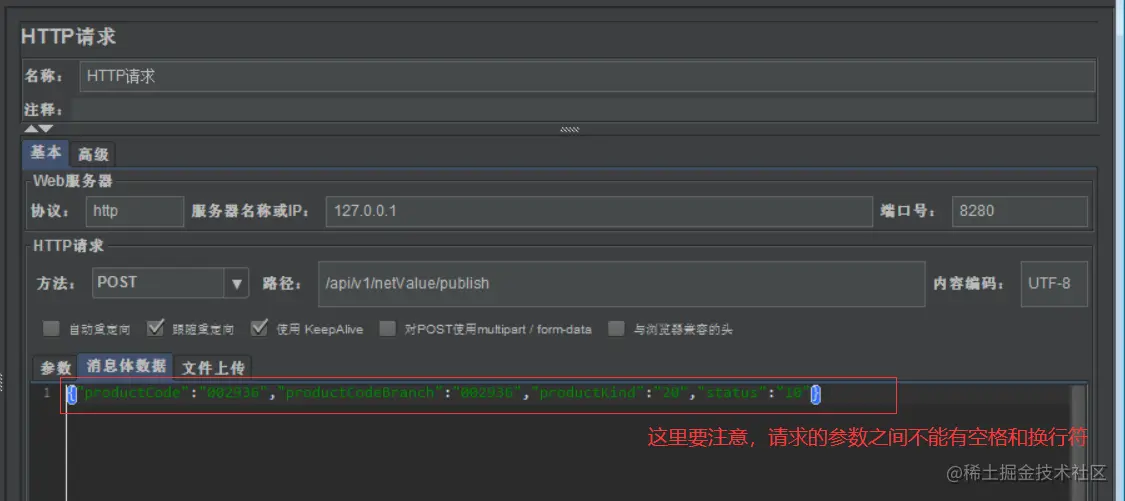Toggle the 使用 KeepAlive checkbox
This screenshot has height=501, width=1125.
coord(259,329)
